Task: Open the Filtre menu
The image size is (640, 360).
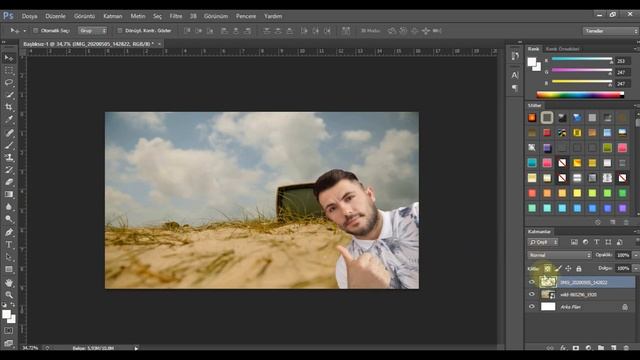Action: click(x=176, y=16)
